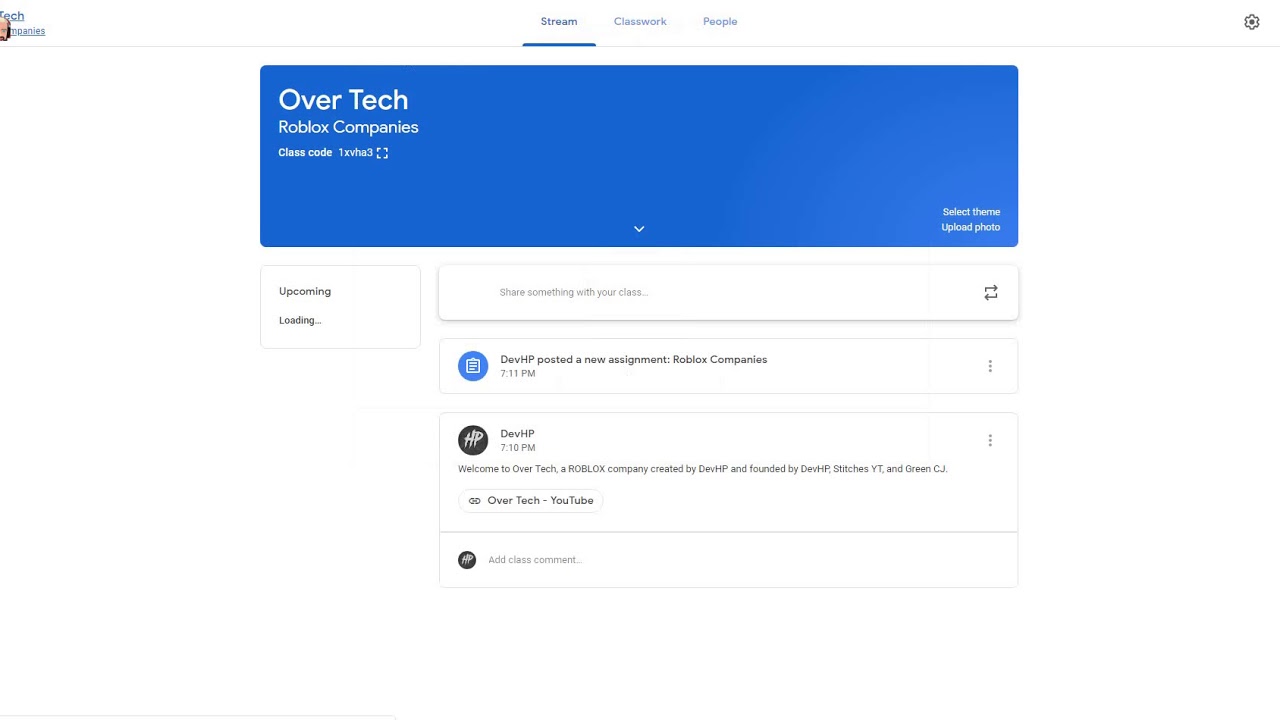Screen dimensions: 1280x720
Task: Display the class code in fullscreen
Action: [x=382, y=153]
